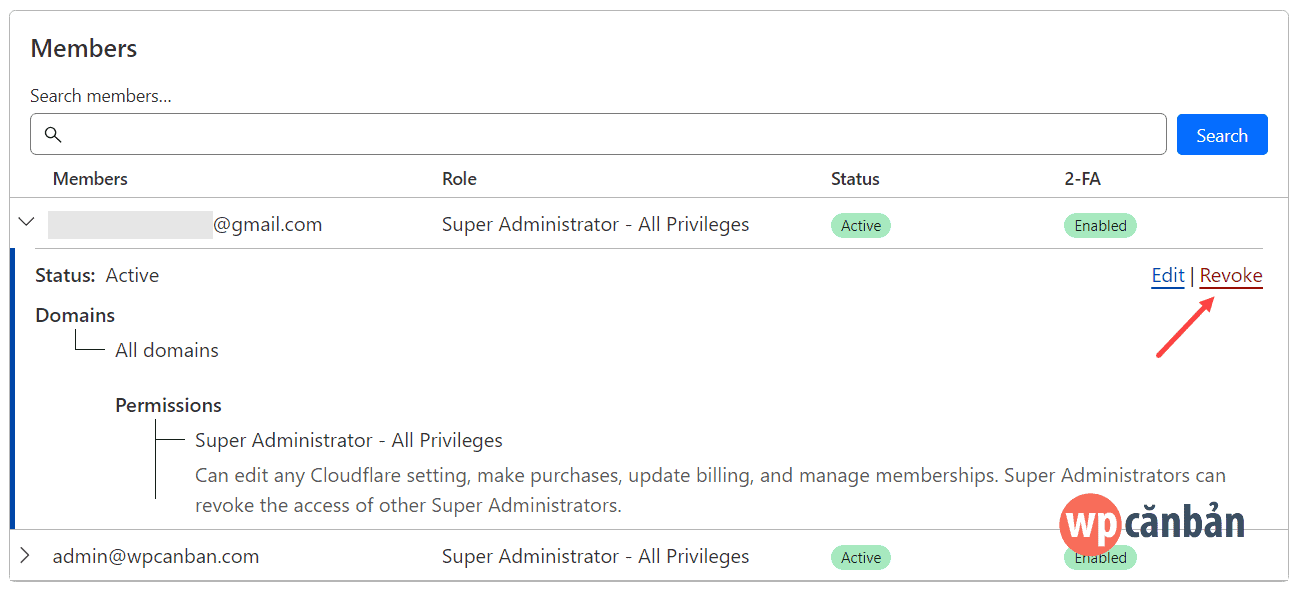Click the blue Search button
Image resolution: width=1299 pixels, height=593 pixels.
click(x=1222, y=135)
